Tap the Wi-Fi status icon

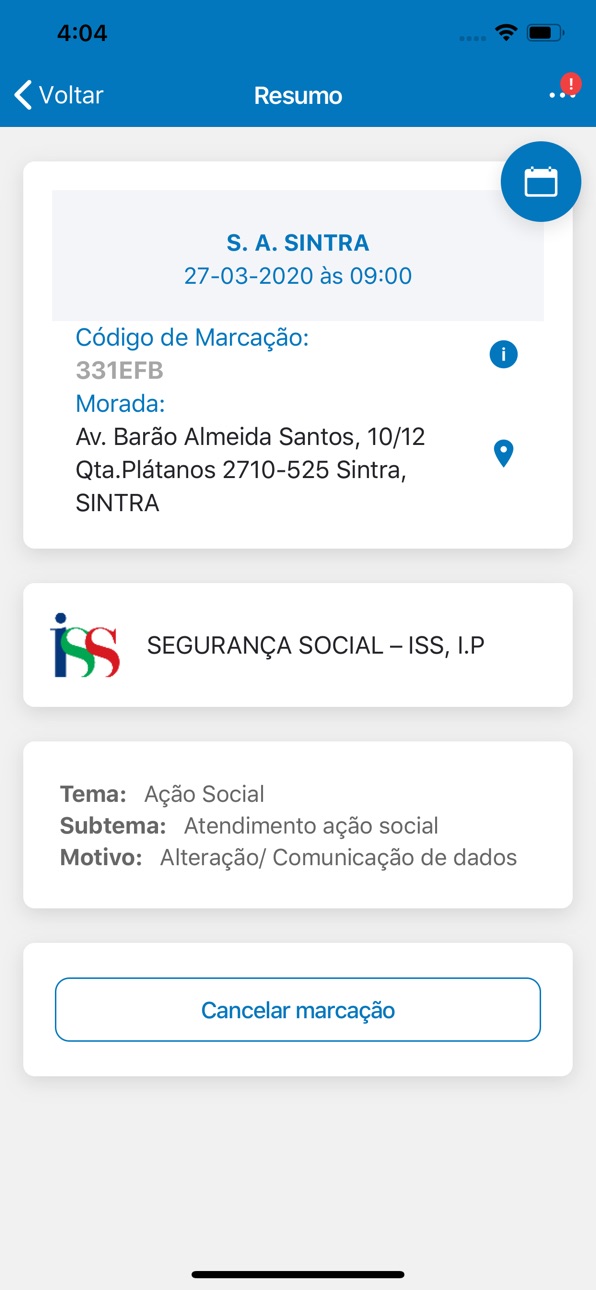coord(506,33)
